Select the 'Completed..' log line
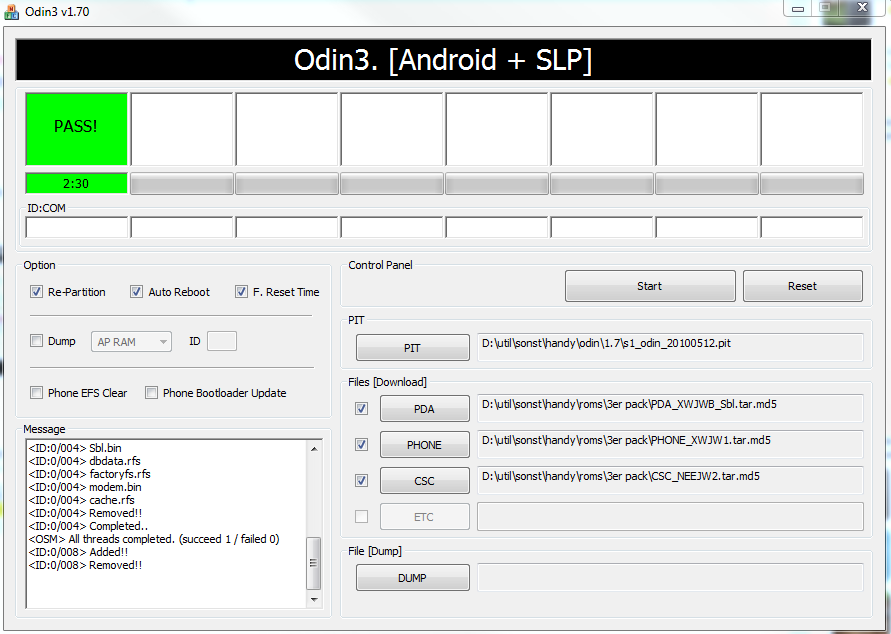This screenshot has width=891, height=634. click(x=88, y=526)
